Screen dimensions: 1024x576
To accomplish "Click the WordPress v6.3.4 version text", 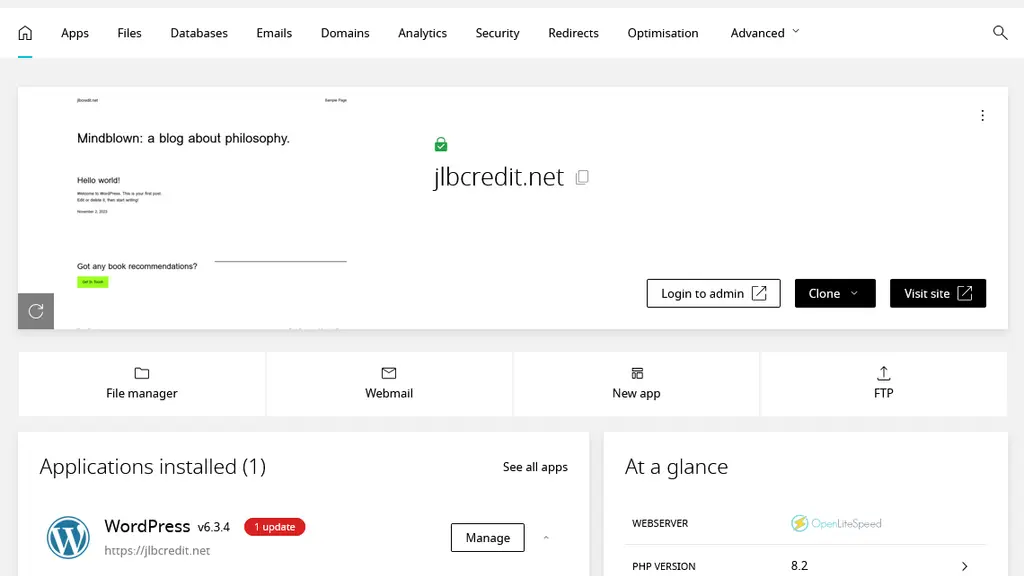I will point(214,527).
